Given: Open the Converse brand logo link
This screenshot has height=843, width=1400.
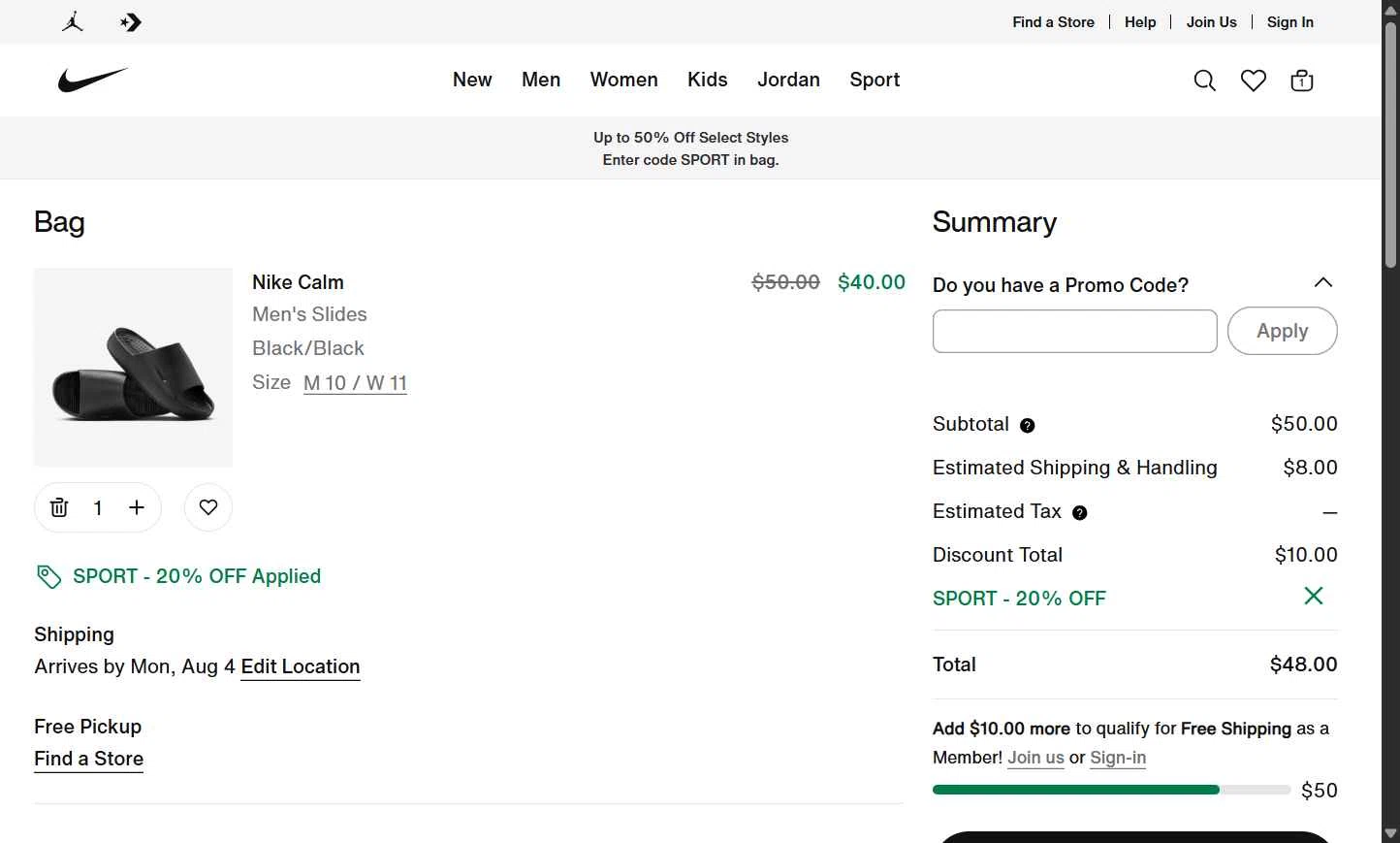Looking at the screenshot, I should click(x=131, y=22).
